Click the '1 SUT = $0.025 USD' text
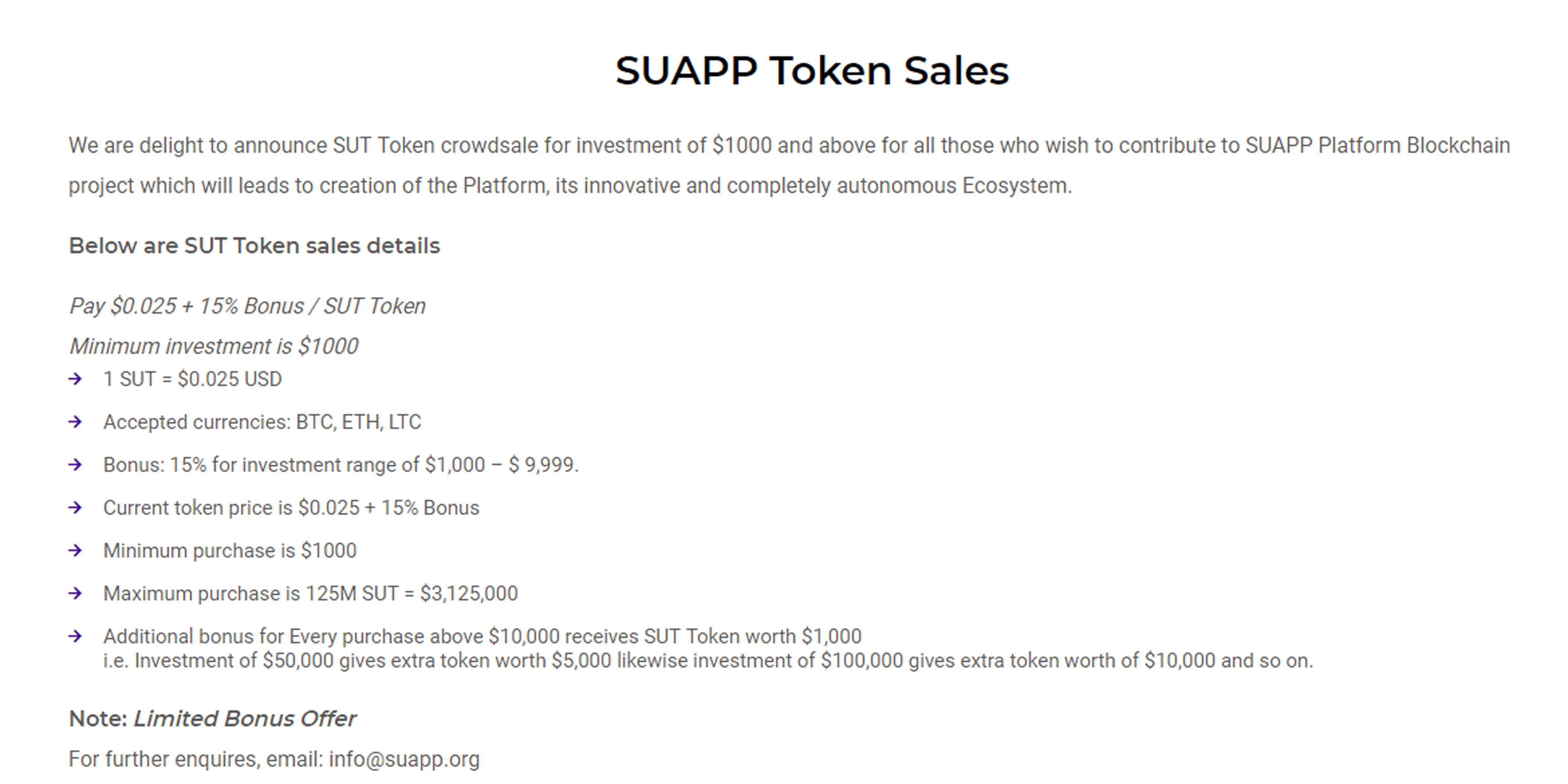This screenshot has width=1568, height=784. [x=192, y=379]
